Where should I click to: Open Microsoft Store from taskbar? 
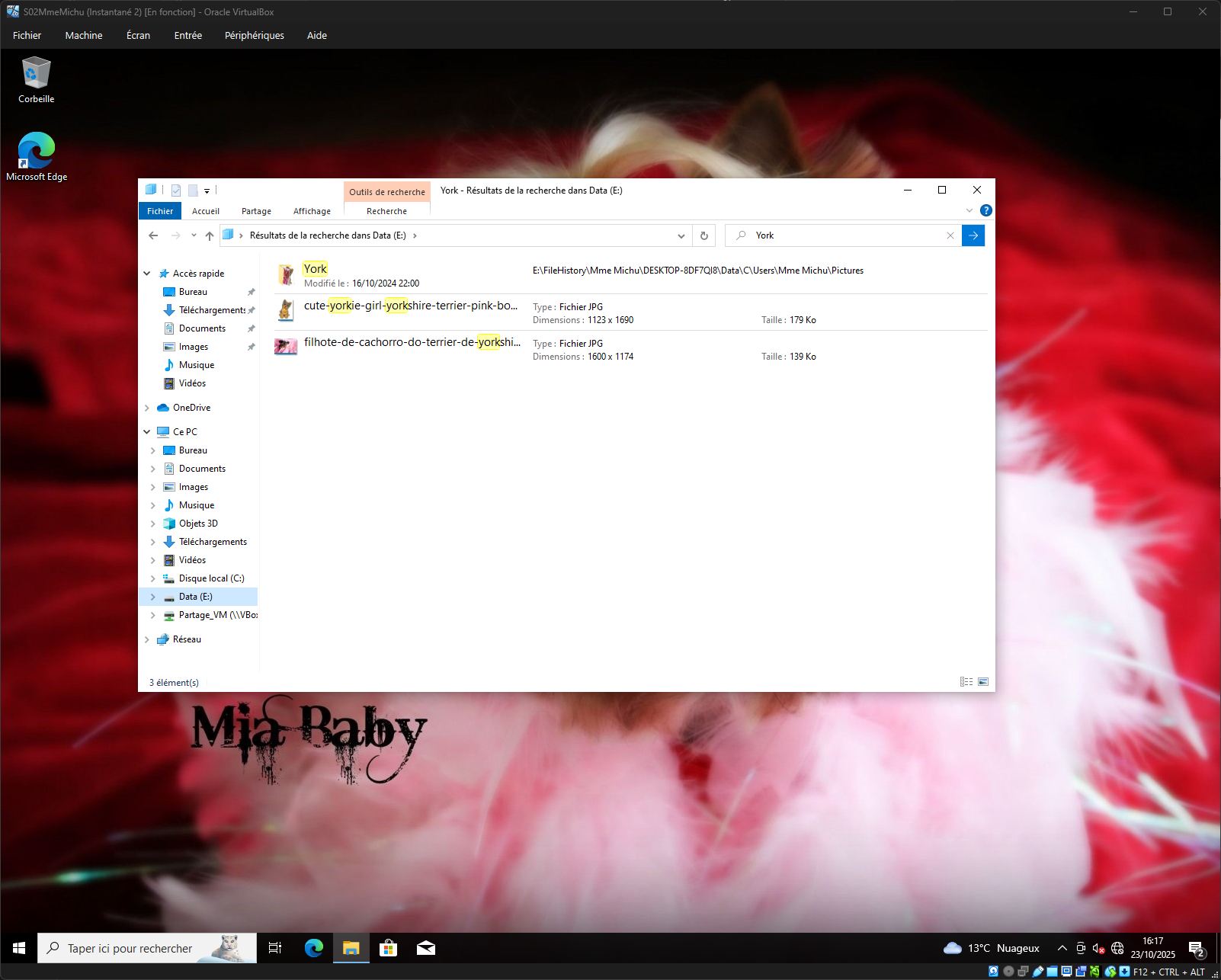(389, 948)
